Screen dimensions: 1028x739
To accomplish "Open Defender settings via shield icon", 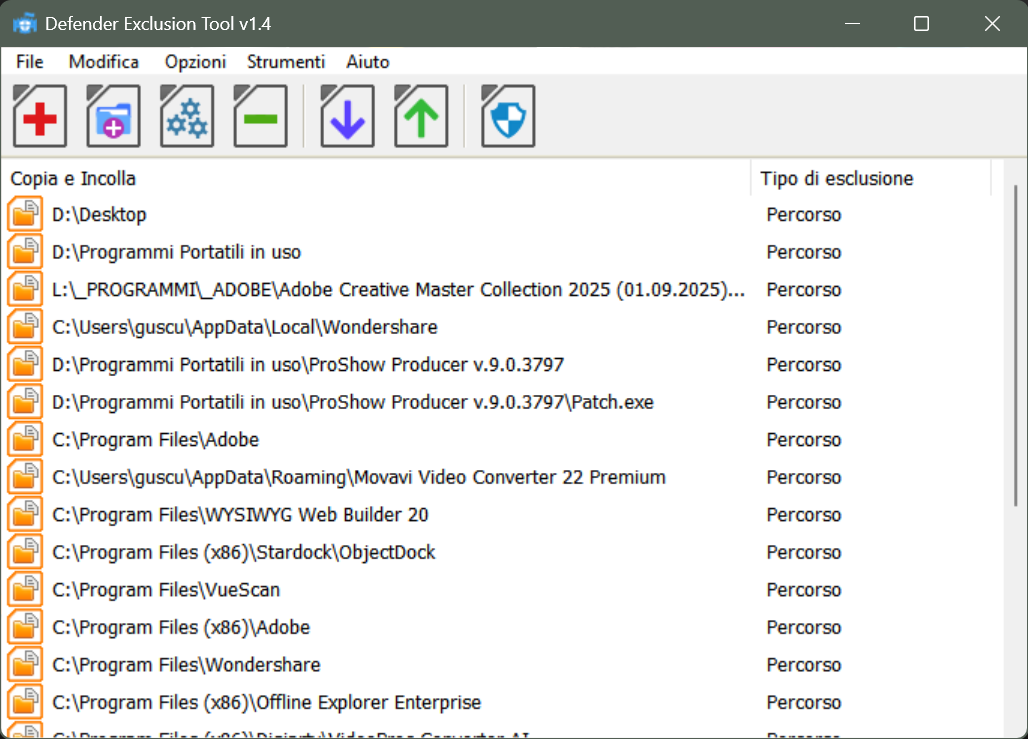I will tap(508, 116).
